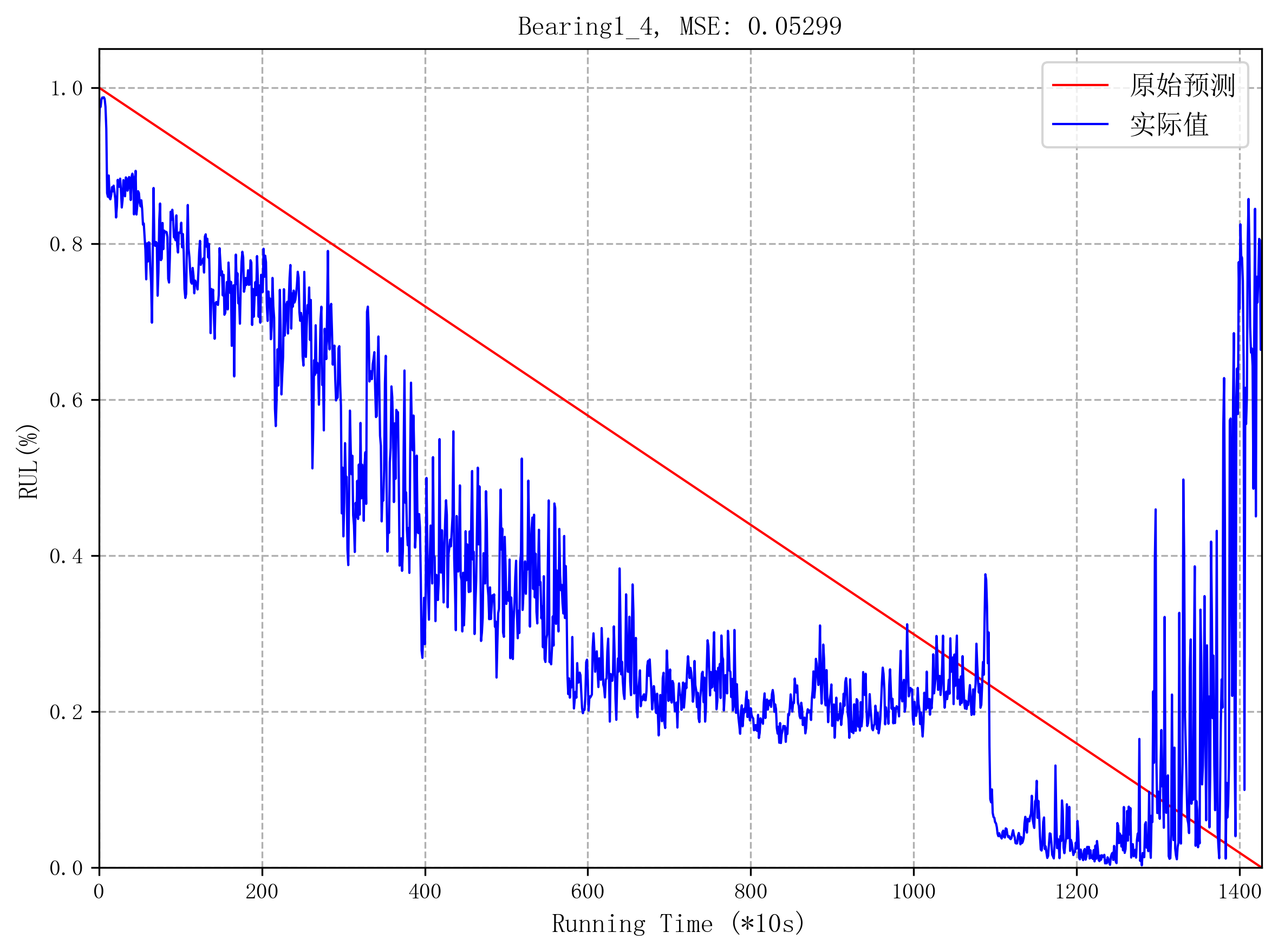Click the legend entry '原始预测'
Image resolution: width=1278 pixels, height=952 pixels.
coord(1182,85)
